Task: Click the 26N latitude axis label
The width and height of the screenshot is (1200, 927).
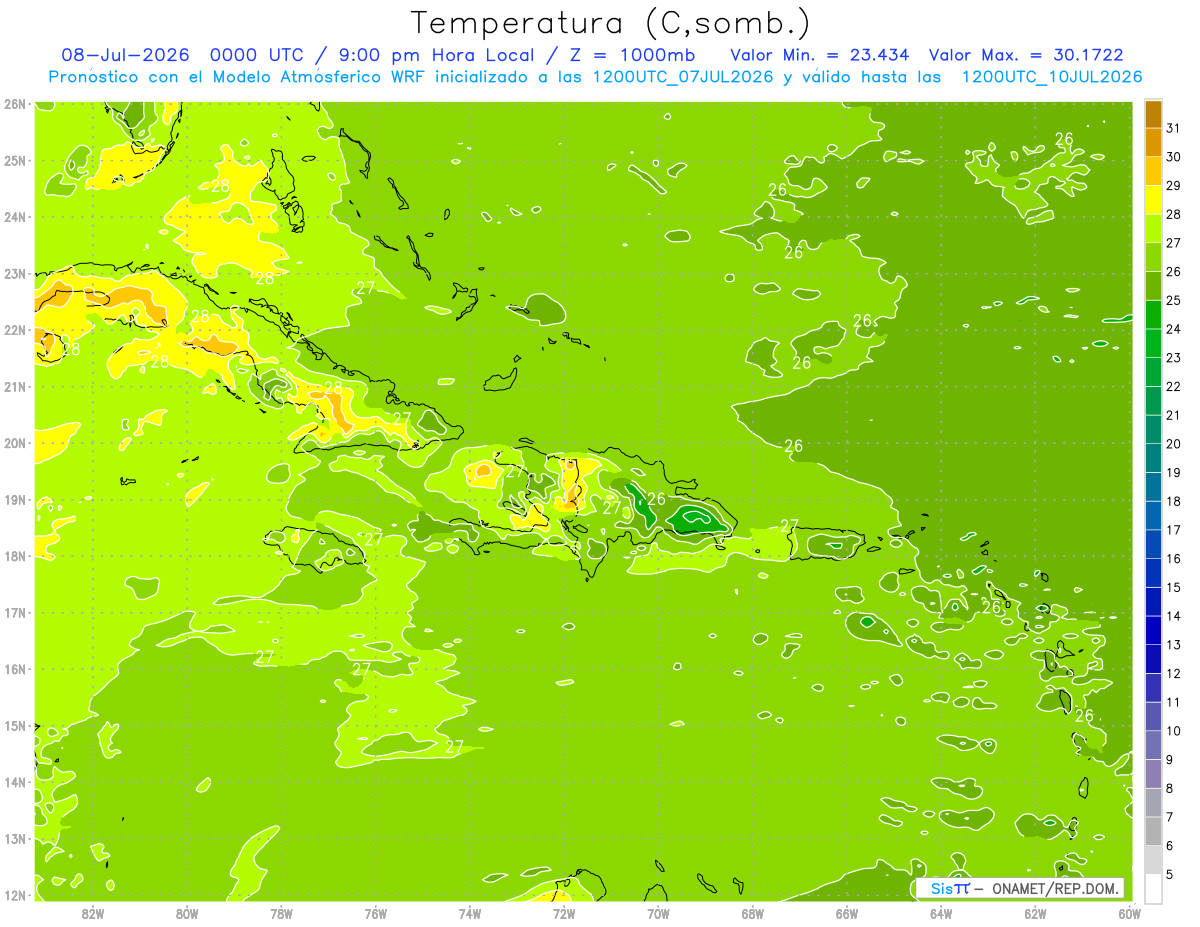Action: pos(14,103)
